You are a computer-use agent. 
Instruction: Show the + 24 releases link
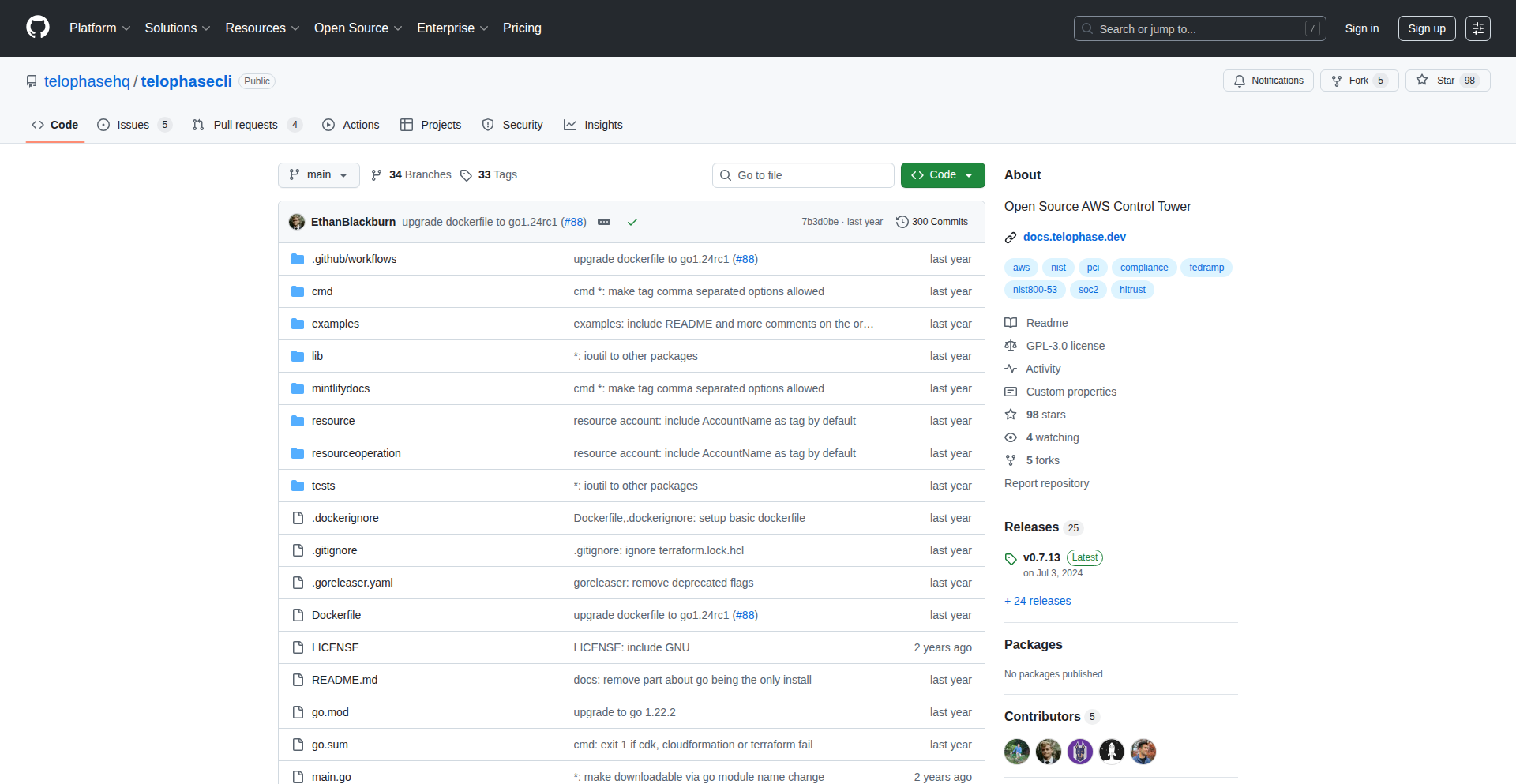(x=1038, y=601)
